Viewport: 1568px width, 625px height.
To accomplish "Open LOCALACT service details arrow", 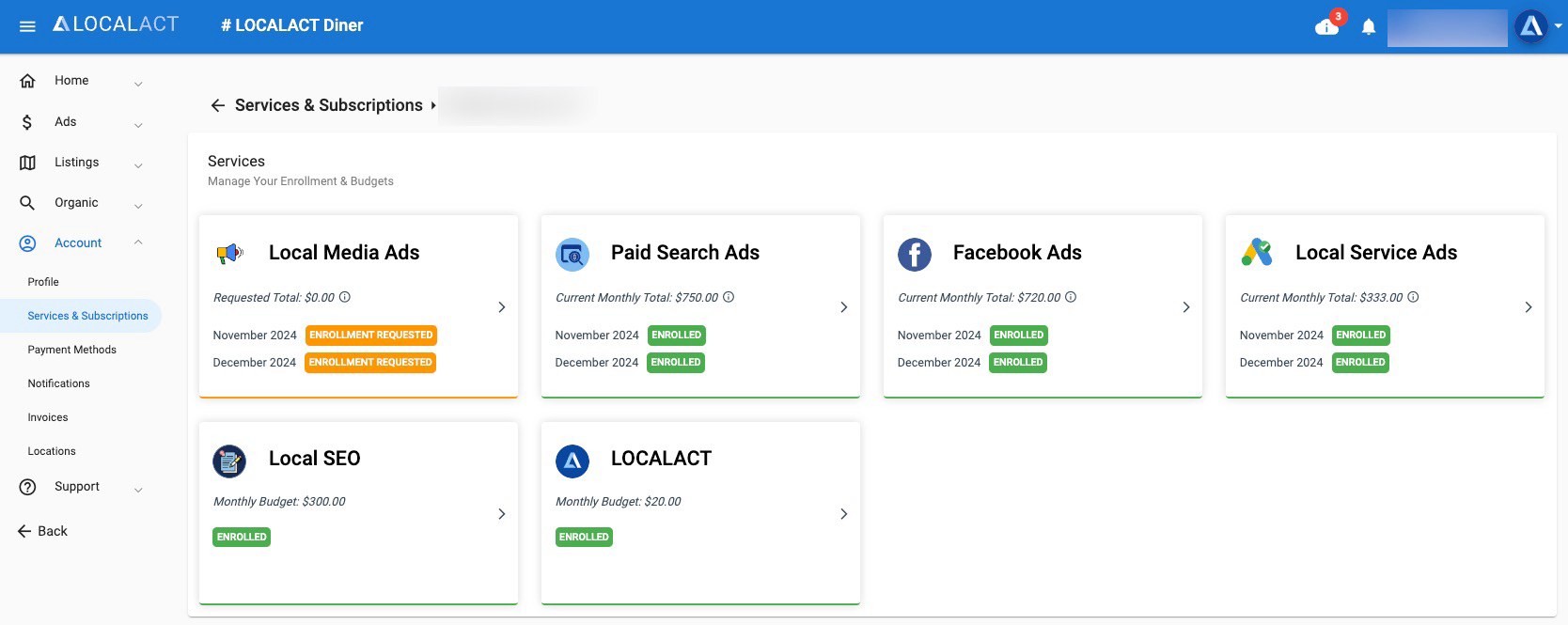I will (844, 514).
